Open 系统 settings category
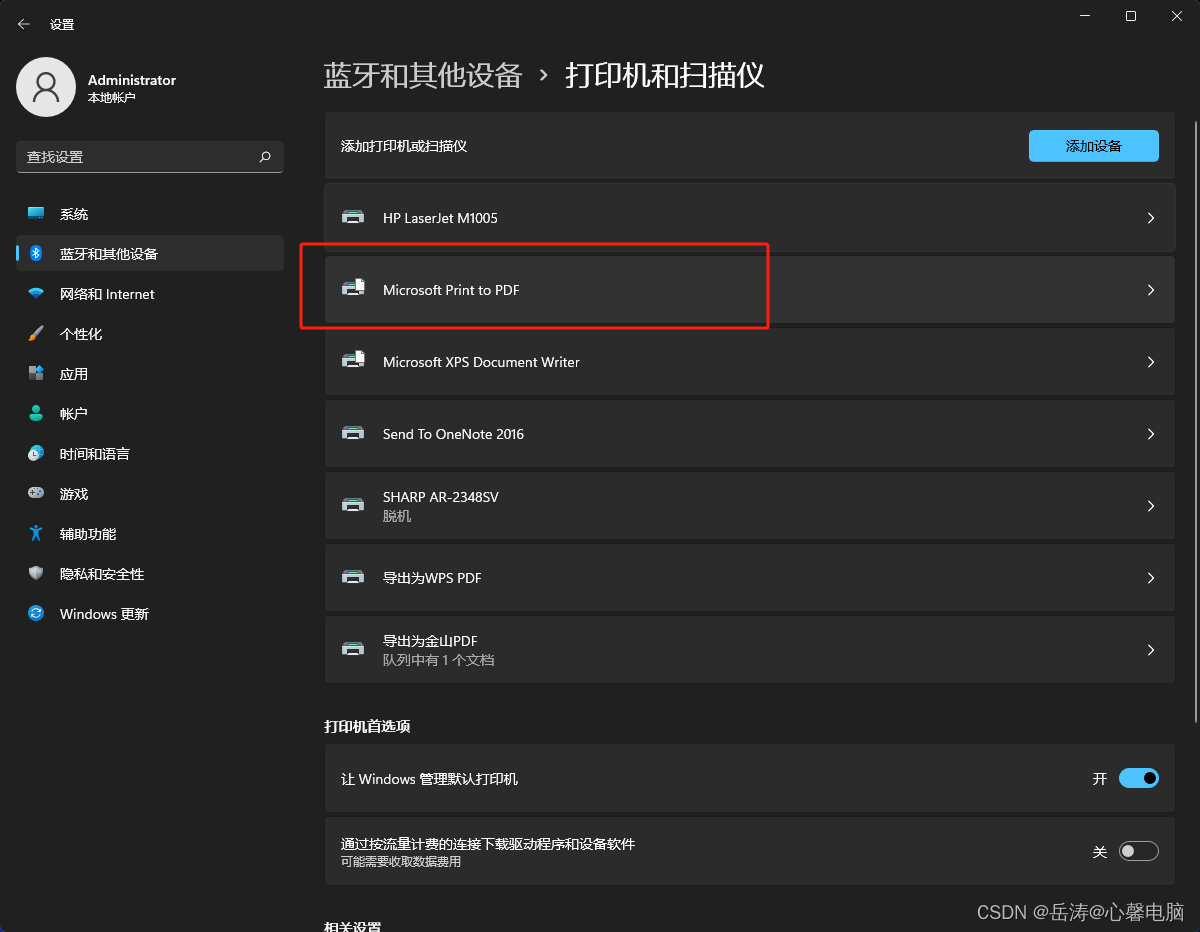 [150, 214]
